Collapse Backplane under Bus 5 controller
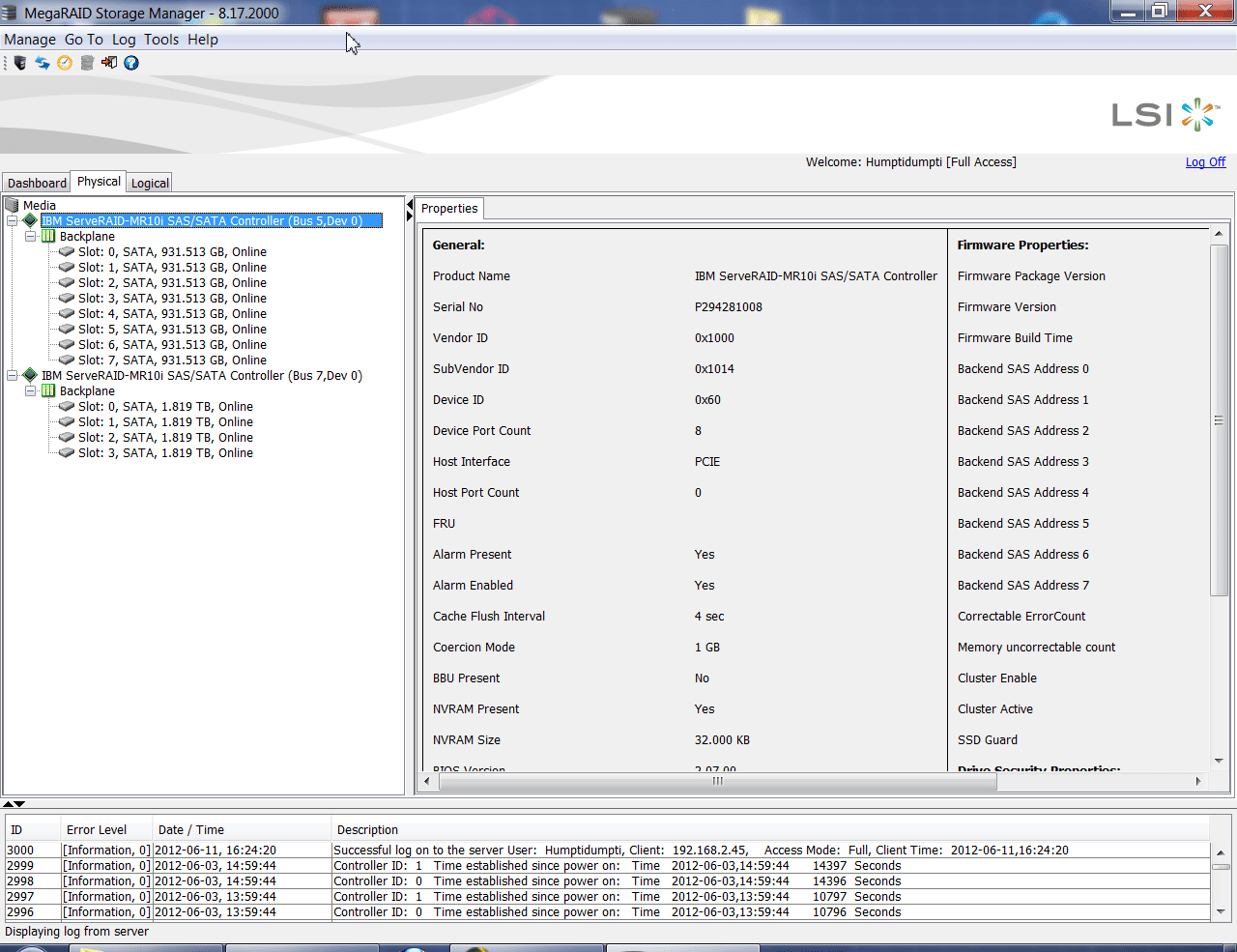 point(30,236)
